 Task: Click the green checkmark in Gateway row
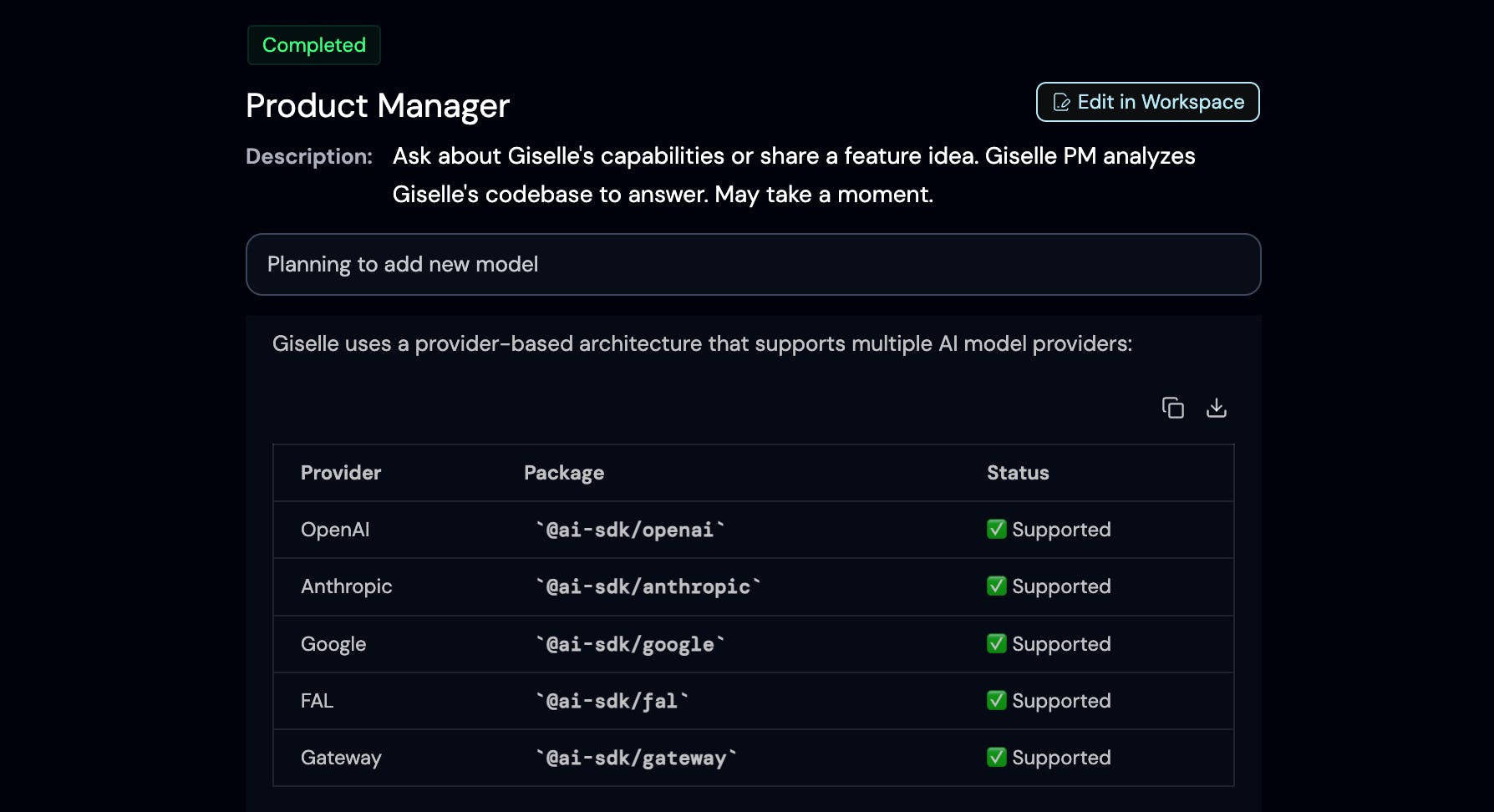(996, 757)
